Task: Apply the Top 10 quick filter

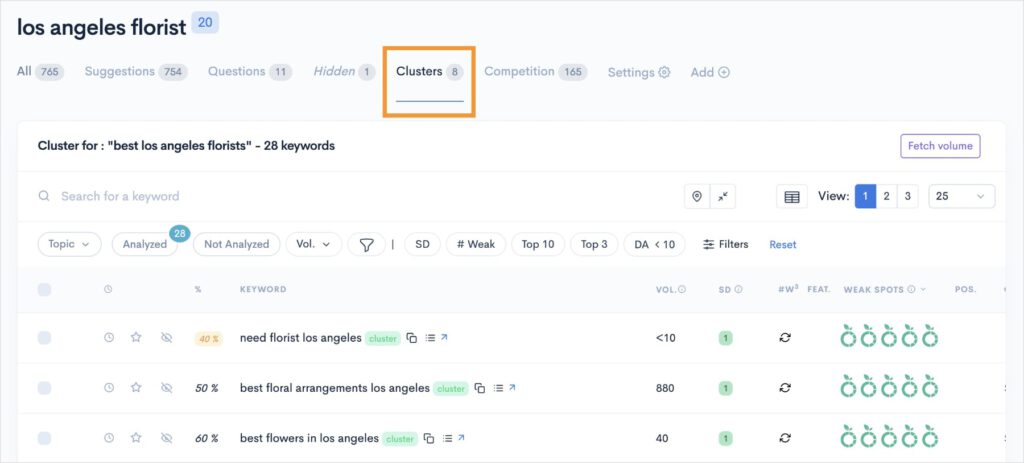Action: coord(537,244)
